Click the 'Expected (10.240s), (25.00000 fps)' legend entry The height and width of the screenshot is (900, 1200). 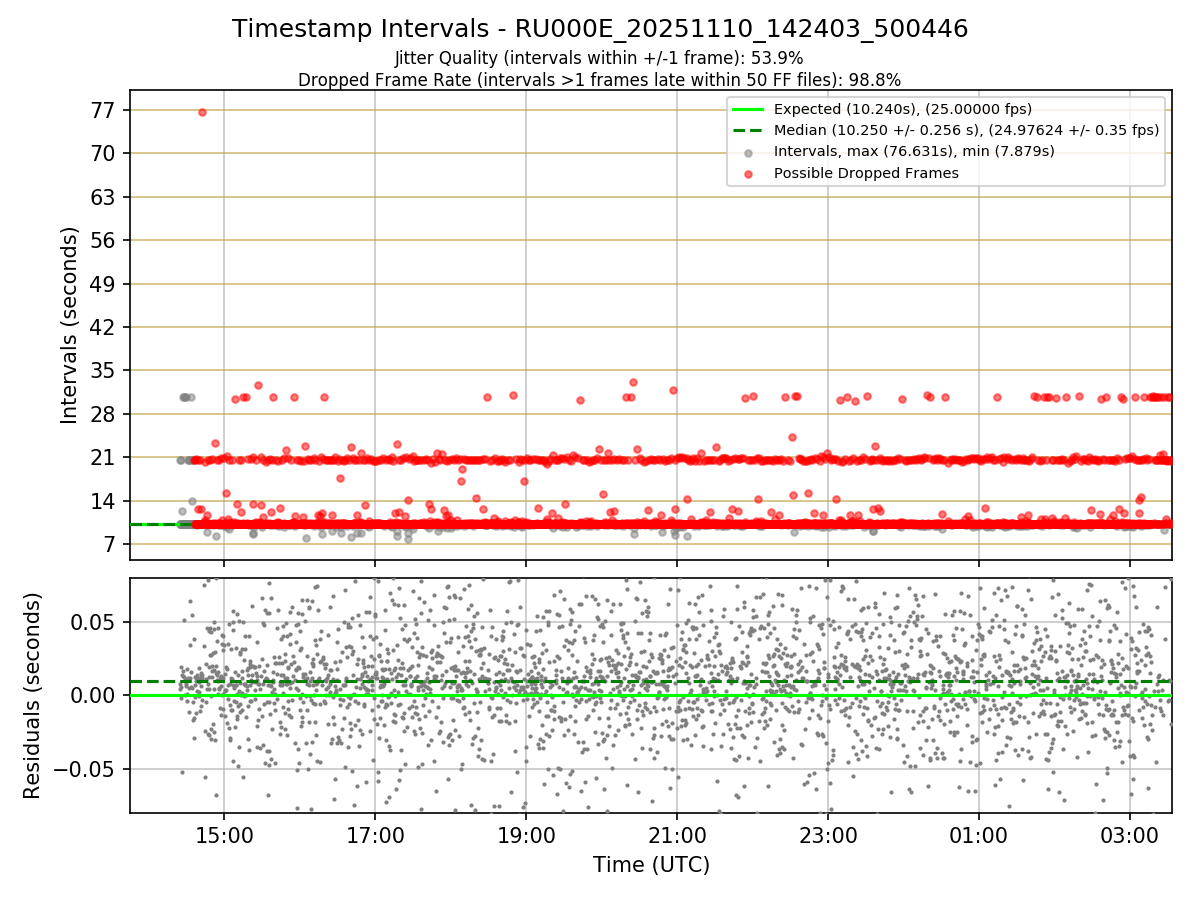point(903,109)
